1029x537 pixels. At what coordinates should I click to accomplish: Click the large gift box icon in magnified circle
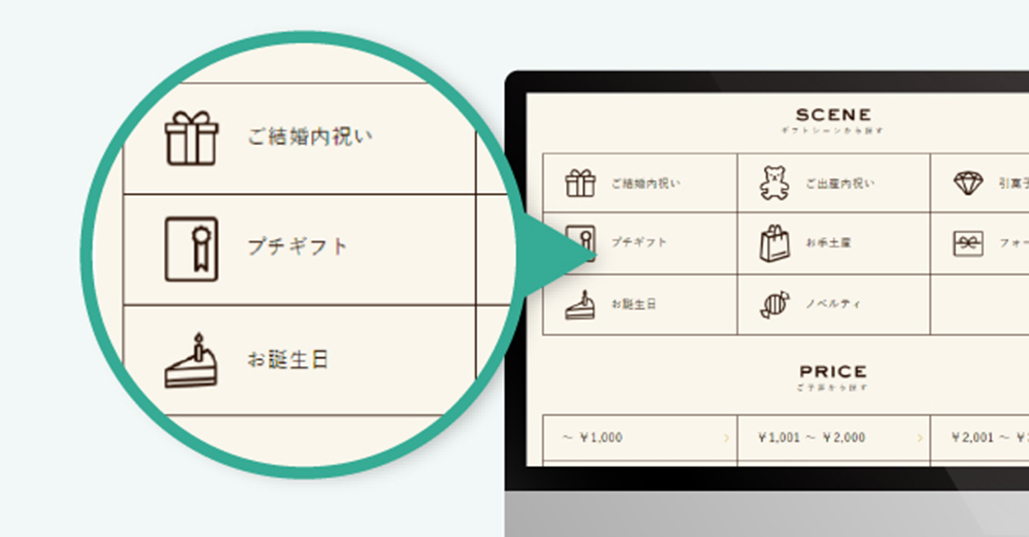pyautogui.click(x=190, y=138)
